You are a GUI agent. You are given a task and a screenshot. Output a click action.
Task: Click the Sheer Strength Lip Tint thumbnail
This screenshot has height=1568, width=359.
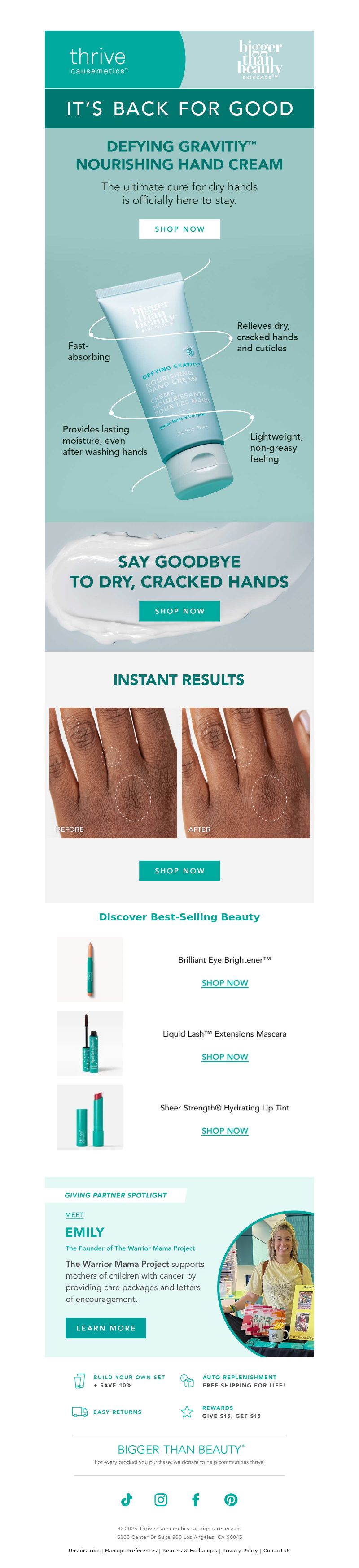(x=90, y=1117)
